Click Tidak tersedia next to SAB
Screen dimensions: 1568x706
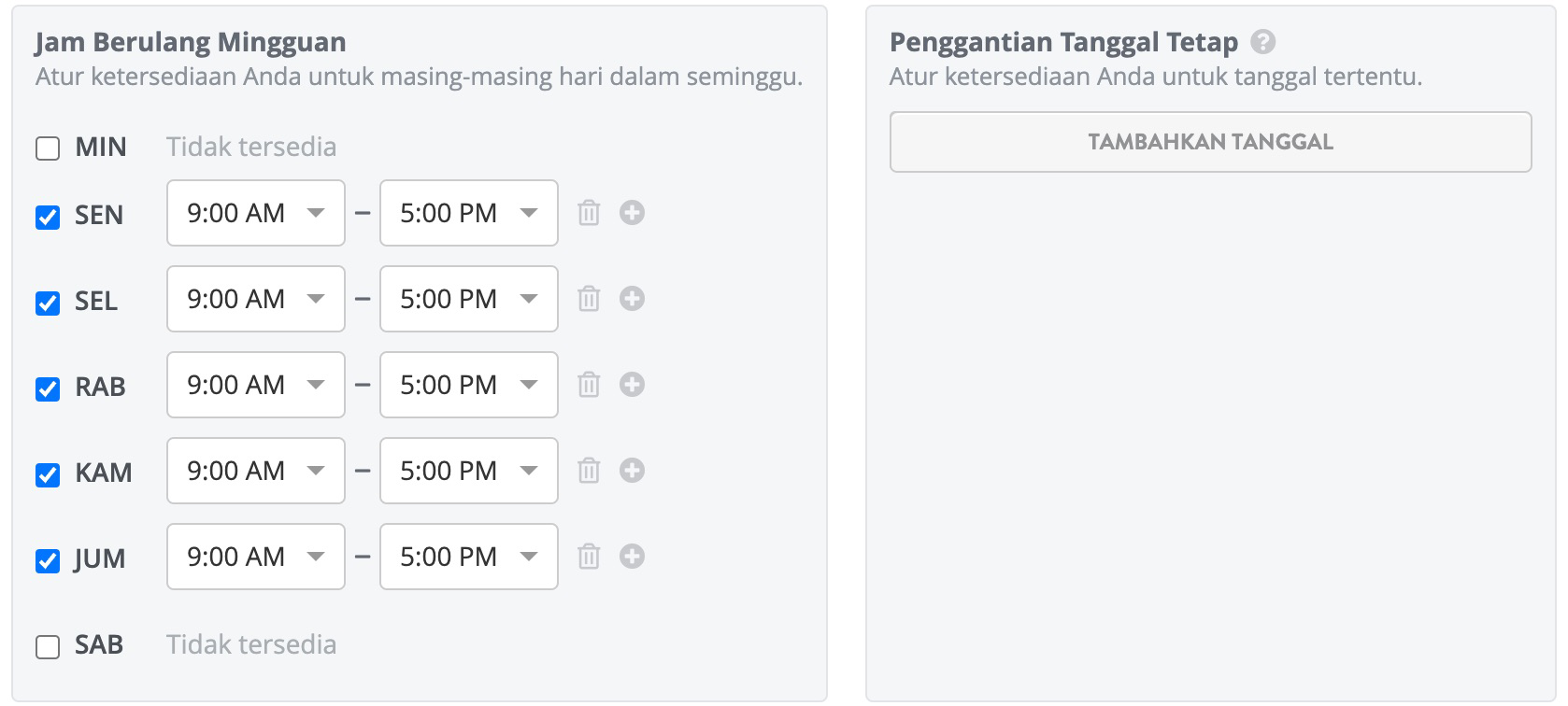[x=250, y=644]
